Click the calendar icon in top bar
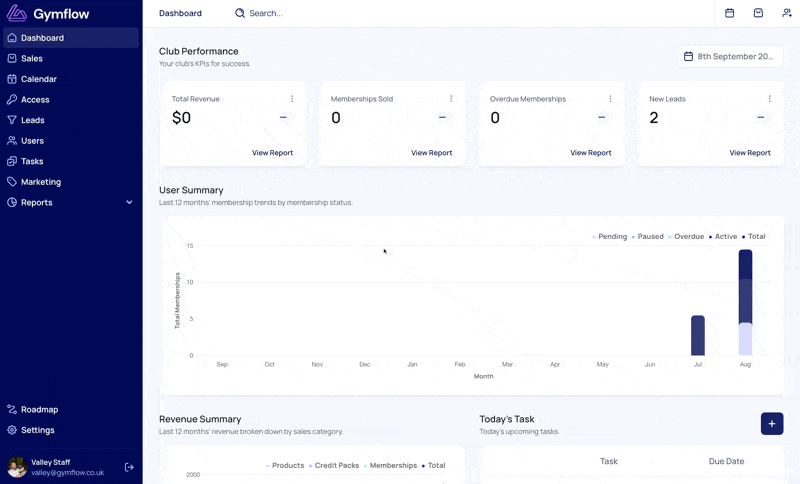This screenshot has height=484, width=800. [x=729, y=13]
